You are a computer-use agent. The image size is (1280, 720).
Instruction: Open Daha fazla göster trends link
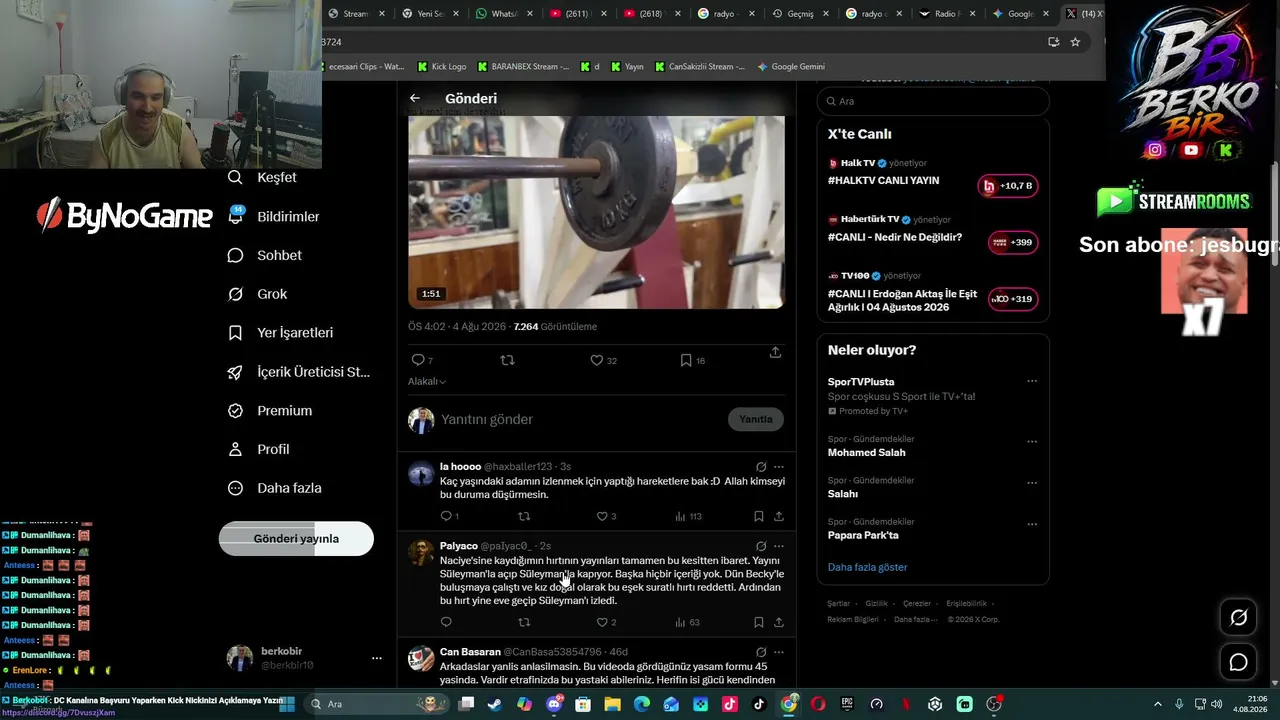tap(867, 567)
